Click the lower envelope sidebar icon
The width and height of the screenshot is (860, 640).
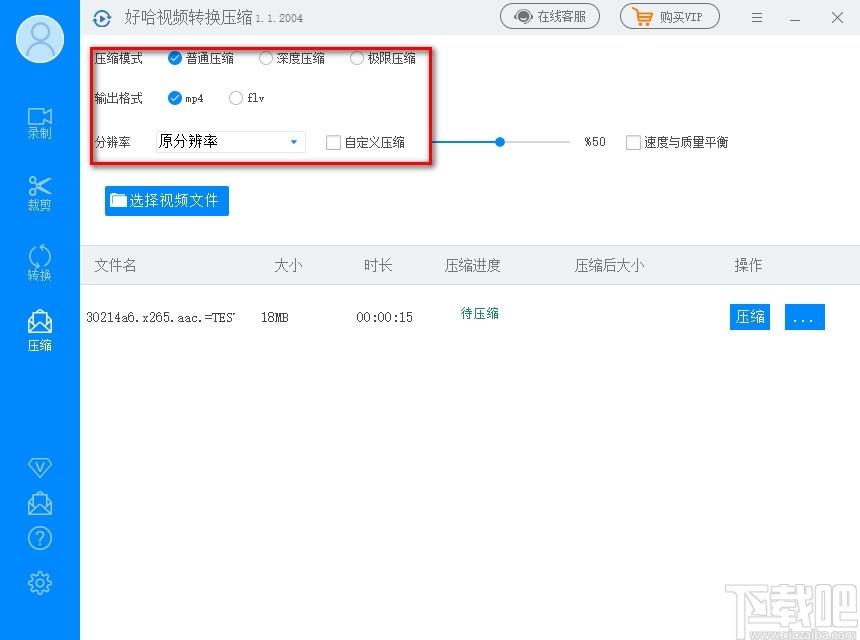pos(39,503)
